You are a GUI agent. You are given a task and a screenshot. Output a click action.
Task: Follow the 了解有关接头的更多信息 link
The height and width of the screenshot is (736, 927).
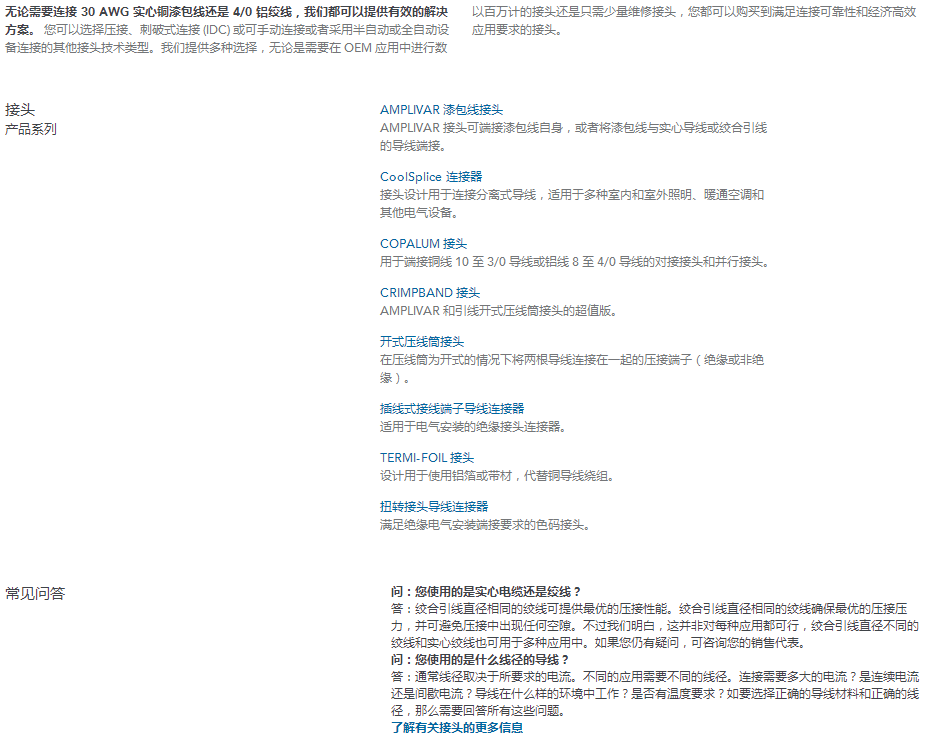(457, 728)
